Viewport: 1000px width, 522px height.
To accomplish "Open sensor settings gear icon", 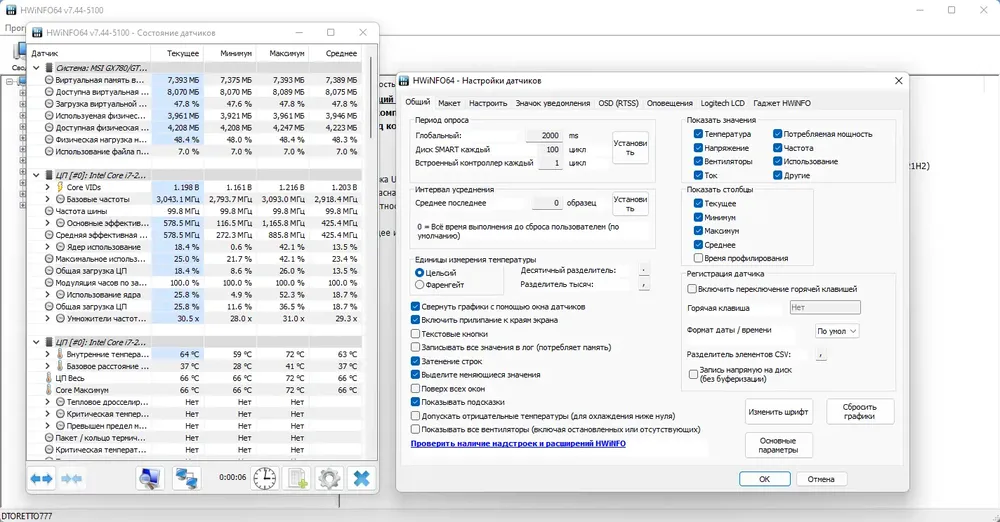I will coord(329,479).
